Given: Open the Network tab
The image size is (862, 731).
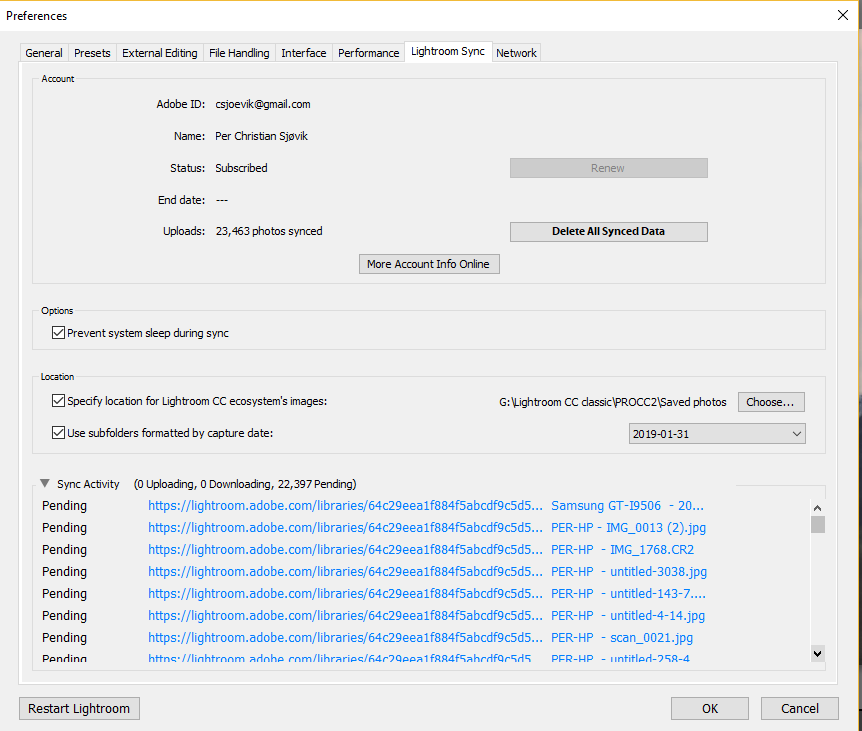Looking at the screenshot, I should (x=516, y=52).
